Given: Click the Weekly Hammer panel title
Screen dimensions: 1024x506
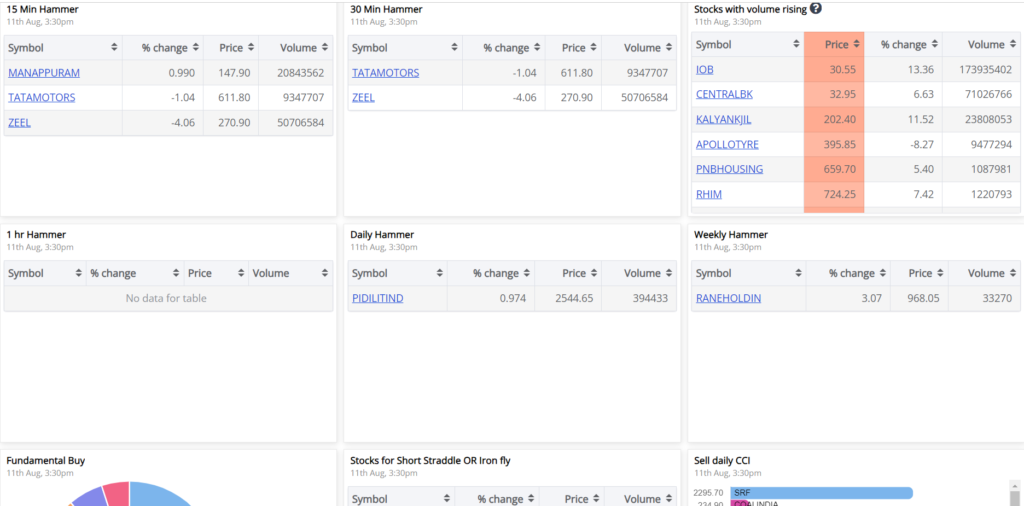Looking at the screenshot, I should pos(731,234).
